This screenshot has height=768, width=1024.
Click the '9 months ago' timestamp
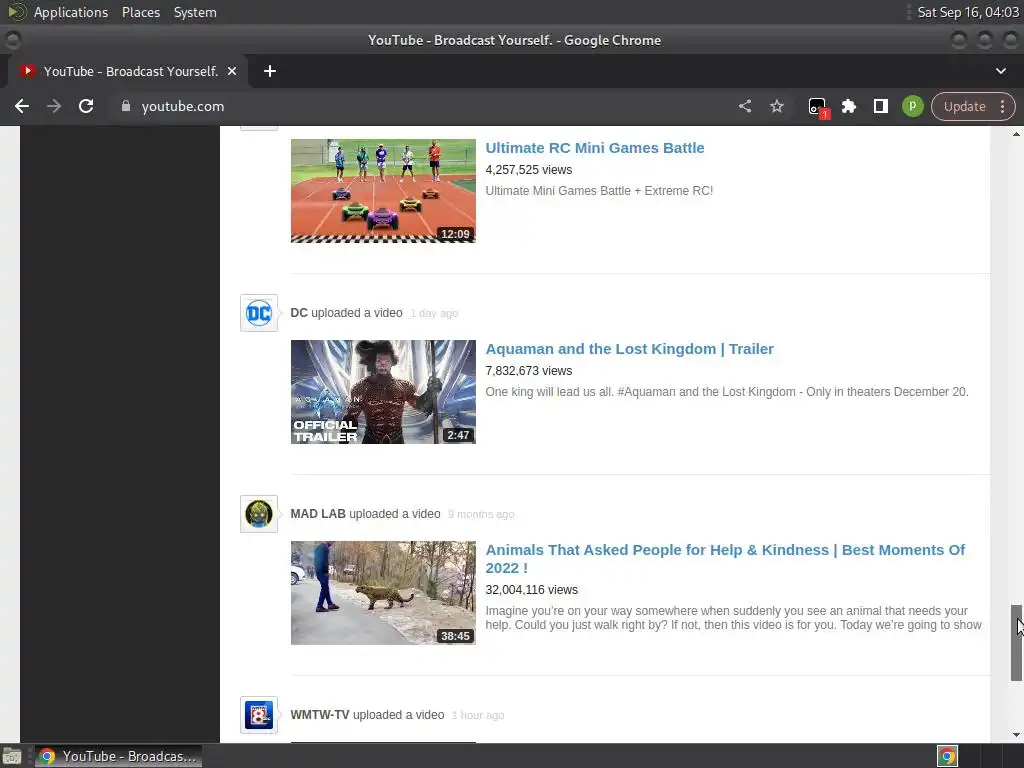tap(481, 515)
